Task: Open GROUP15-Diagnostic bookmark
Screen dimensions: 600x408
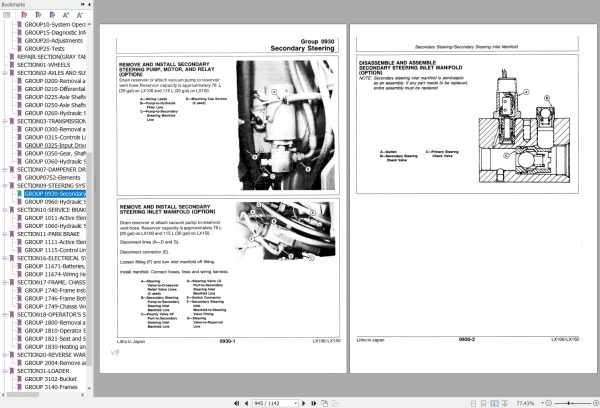Action: [55, 33]
